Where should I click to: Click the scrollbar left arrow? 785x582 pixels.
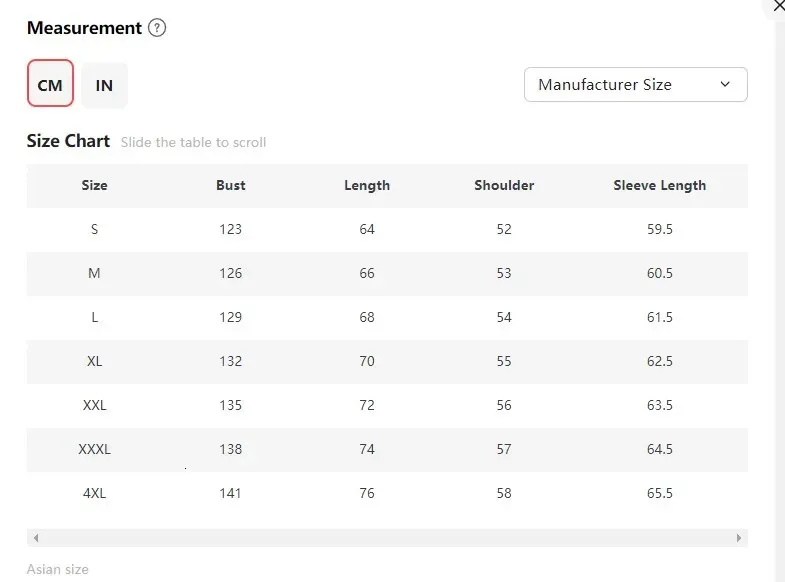point(36,538)
